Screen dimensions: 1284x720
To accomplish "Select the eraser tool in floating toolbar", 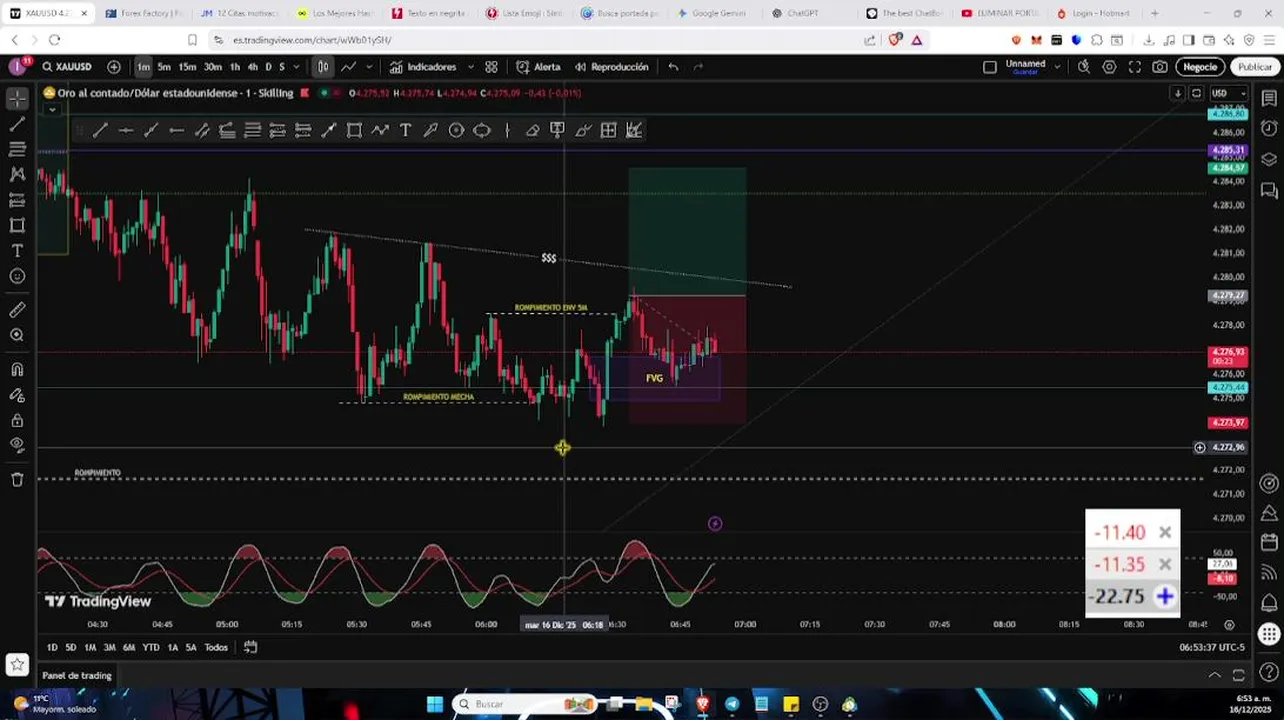I will (x=532, y=130).
